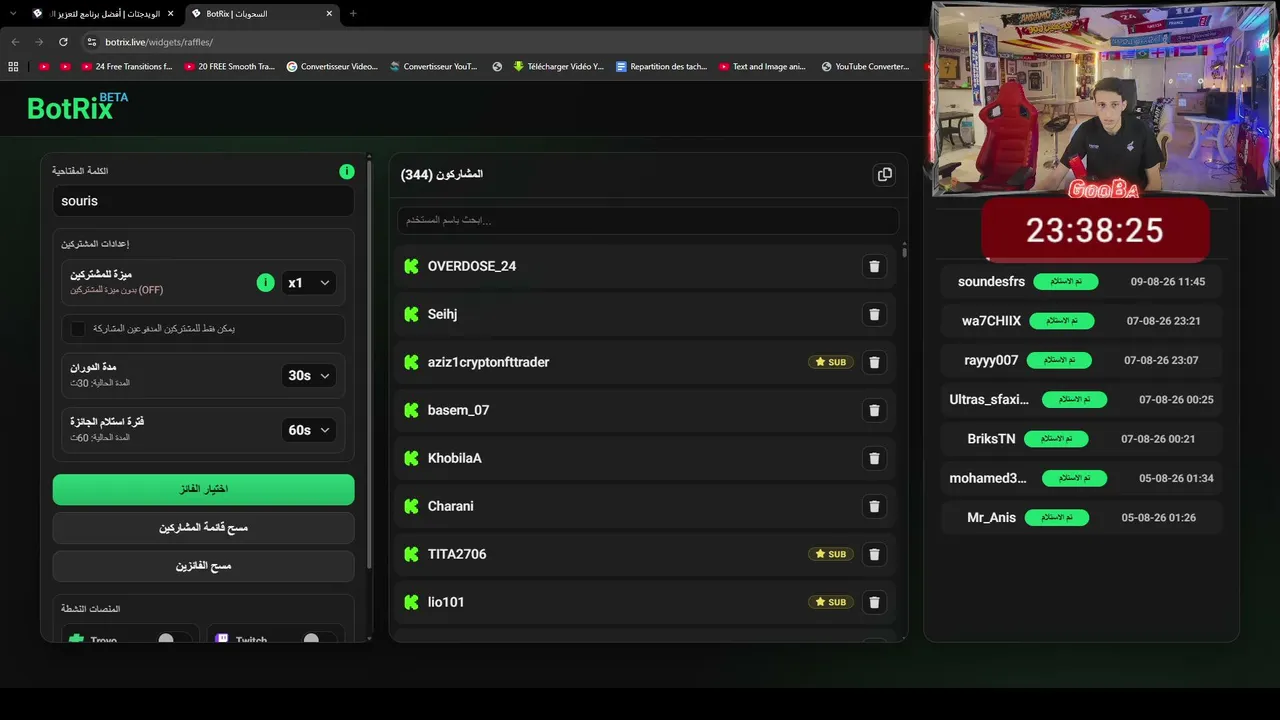The width and height of the screenshot is (1280, 720).
Task: Tick the invited subscribers only checkbox
Action: (x=78, y=328)
